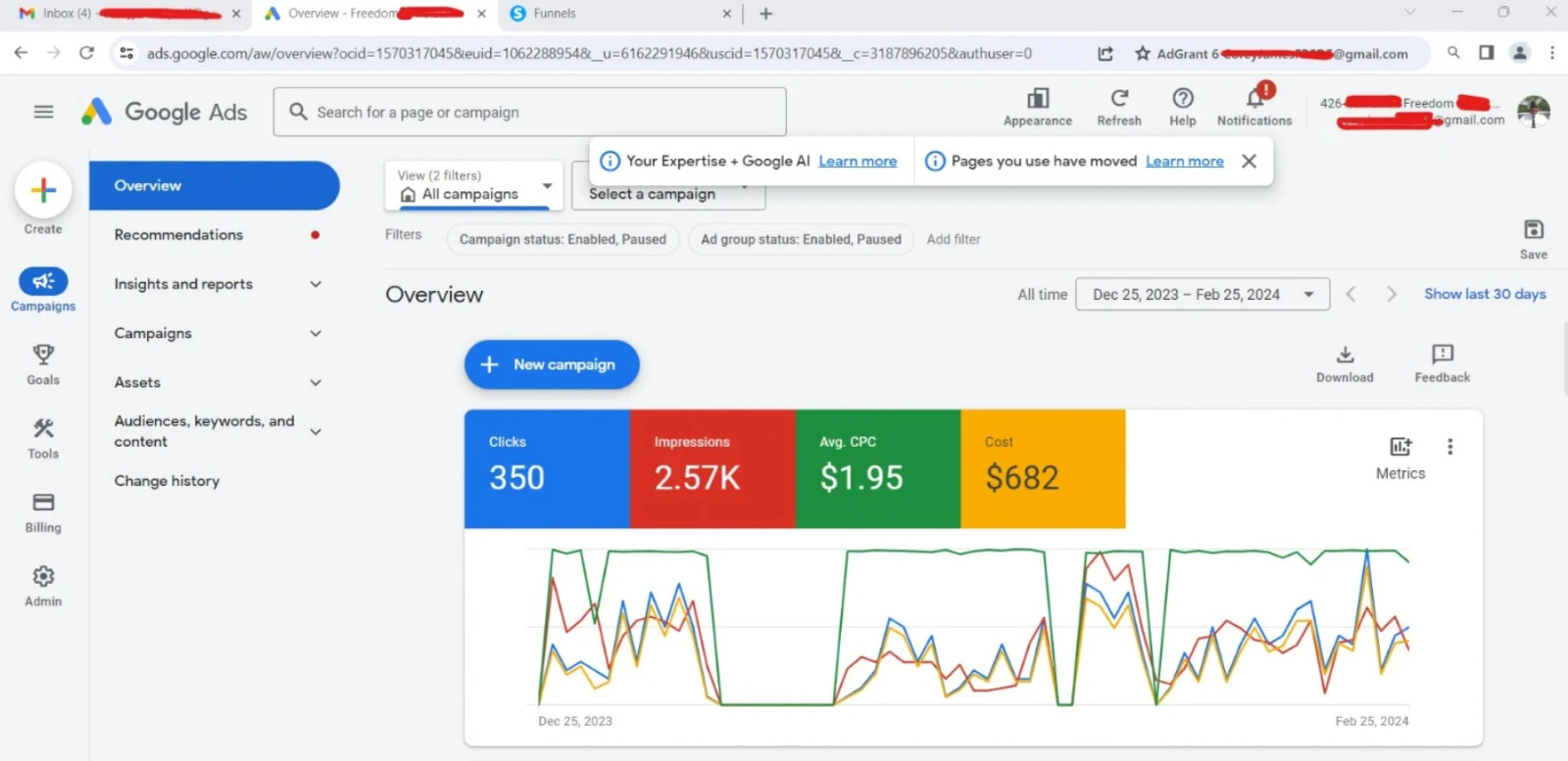Open the Metrics selector
Viewport: 1568px width, 761px height.
(1400, 457)
